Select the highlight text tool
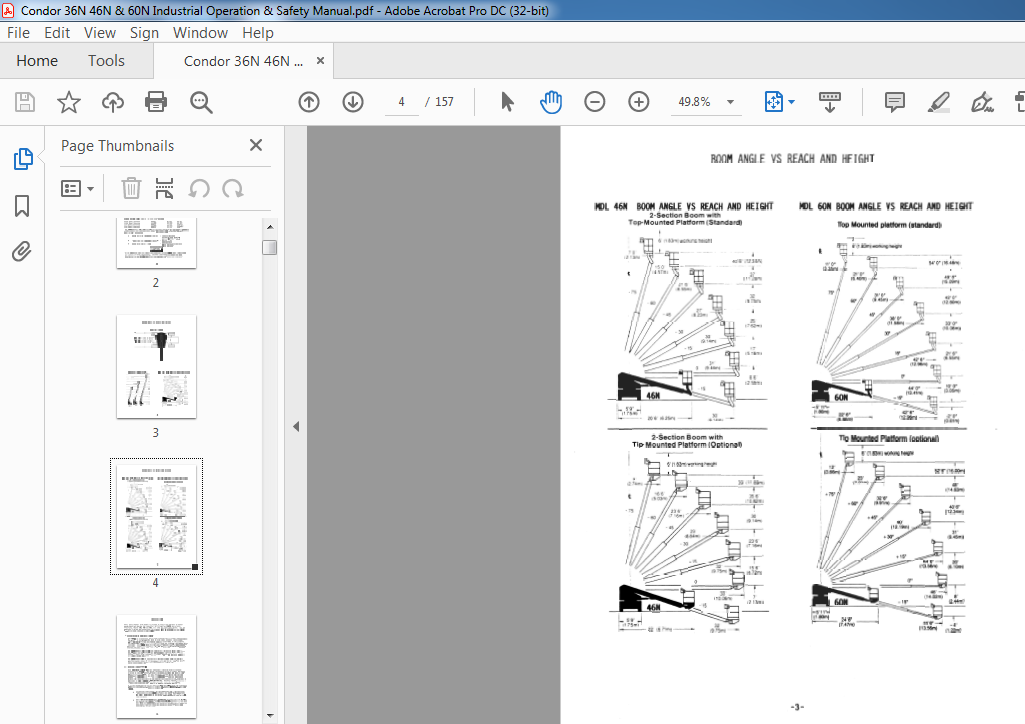Viewport: 1025px width, 724px height. point(939,102)
